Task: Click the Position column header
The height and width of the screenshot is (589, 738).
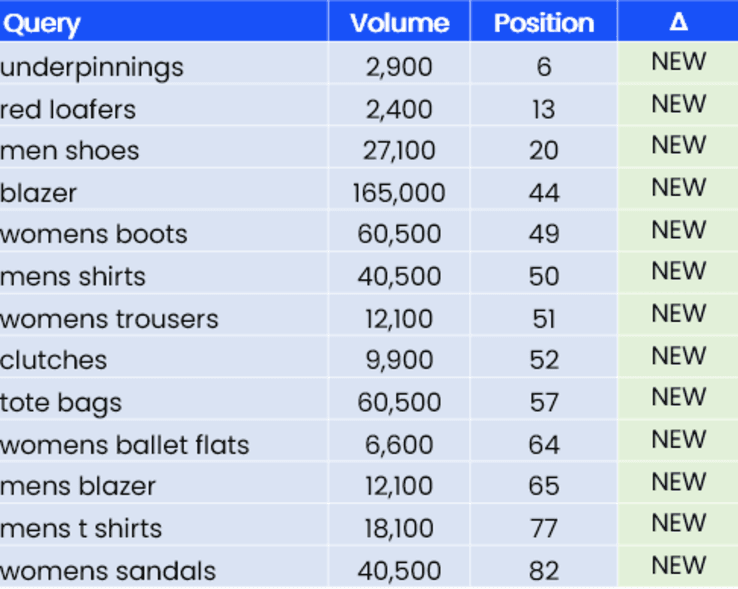Action: click(x=543, y=23)
